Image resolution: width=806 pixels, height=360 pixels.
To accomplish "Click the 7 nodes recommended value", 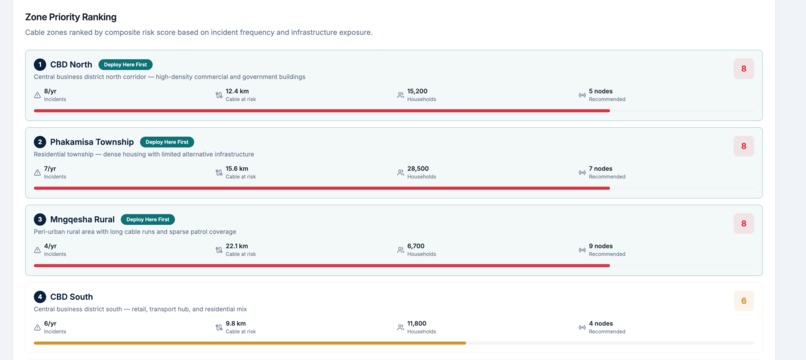I will tap(600, 169).
